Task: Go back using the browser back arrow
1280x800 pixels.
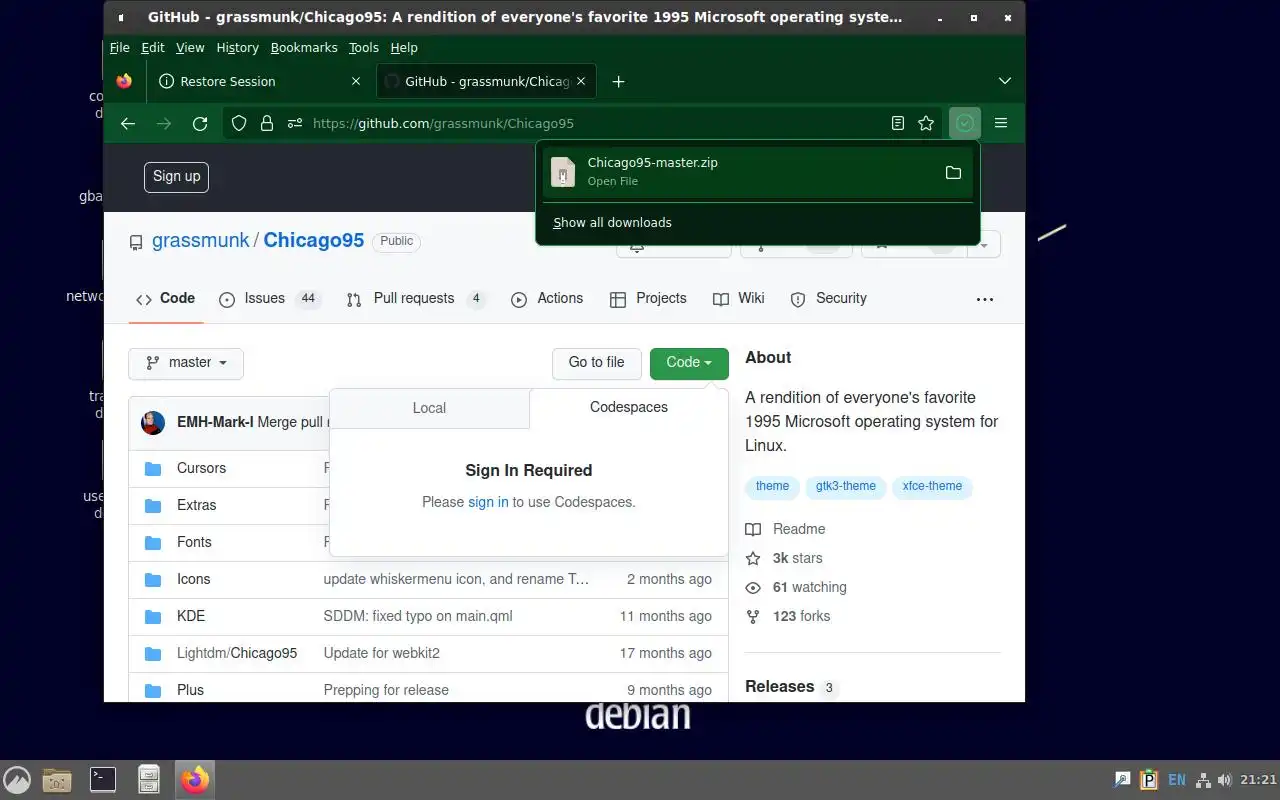Action: point(127,123)
